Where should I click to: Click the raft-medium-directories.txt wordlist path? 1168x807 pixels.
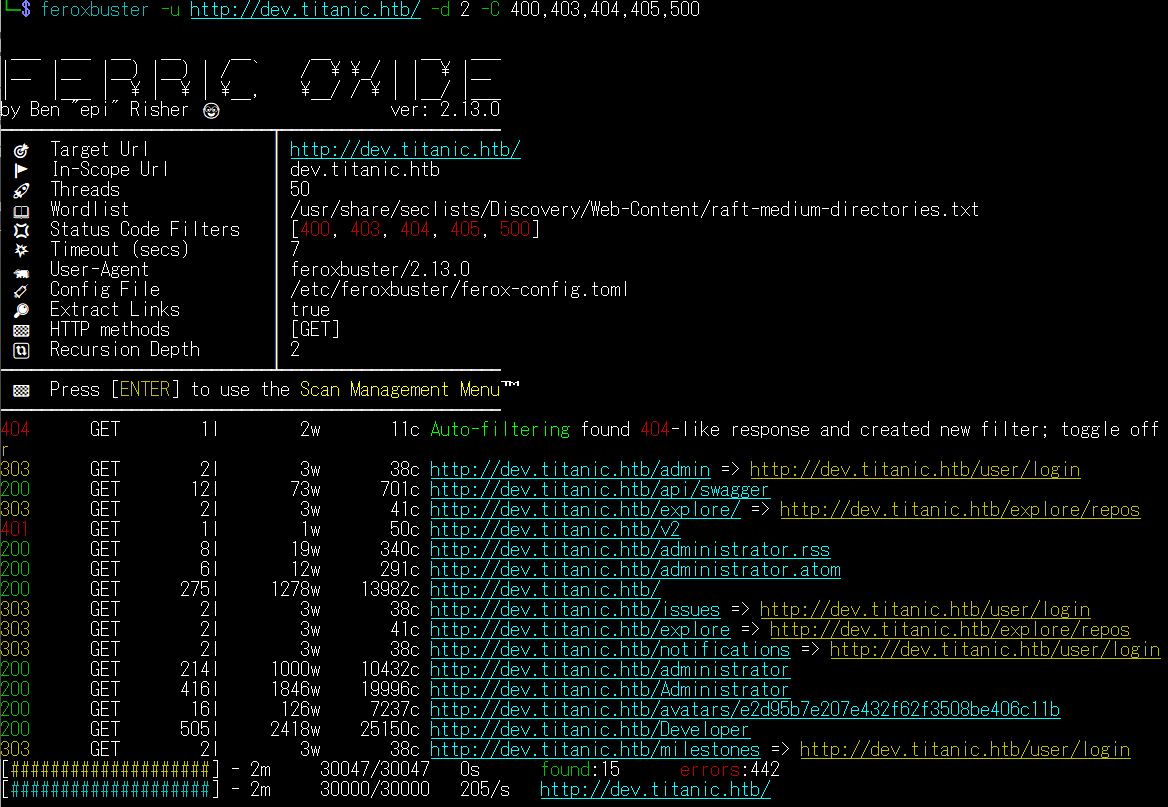tap(634, 210)
